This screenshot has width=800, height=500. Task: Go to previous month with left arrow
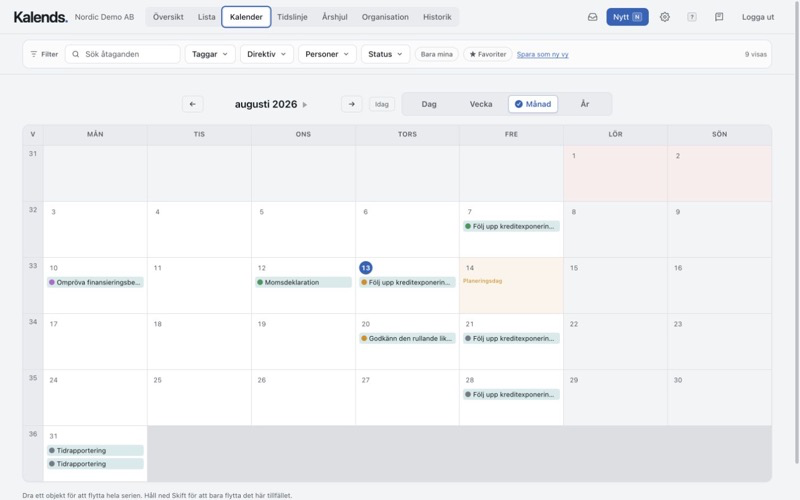[192, 104]
